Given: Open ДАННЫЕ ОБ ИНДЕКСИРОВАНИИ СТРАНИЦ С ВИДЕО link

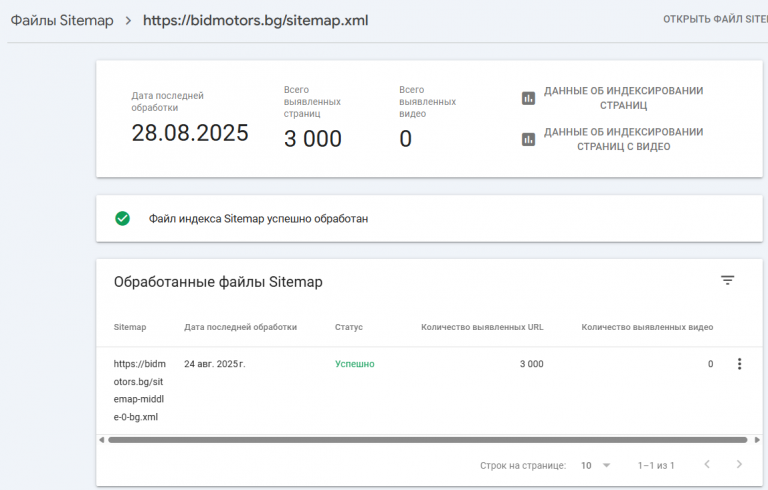Looking at the screenshot, I should coord(623,139).
